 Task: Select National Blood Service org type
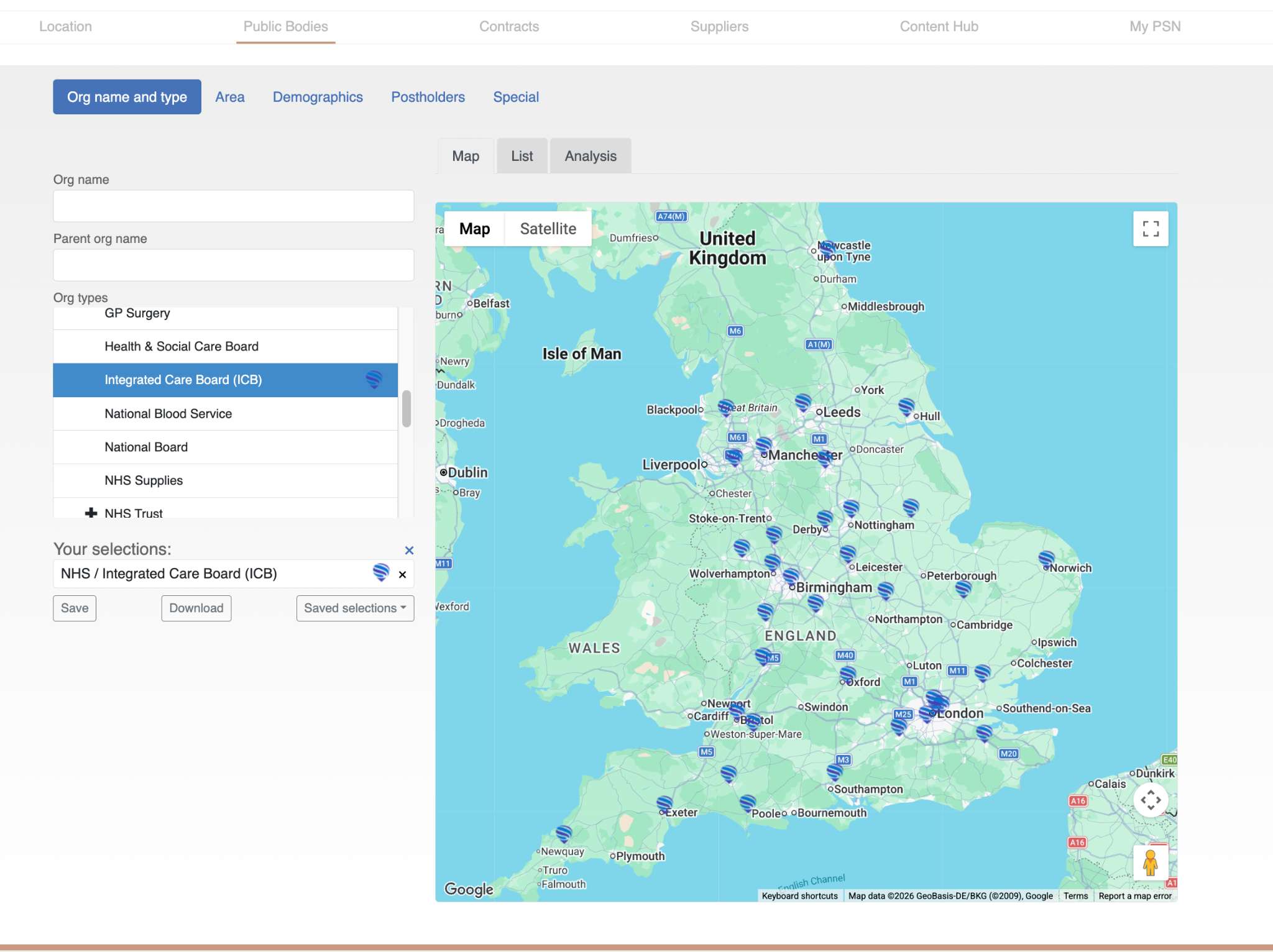coord(225,414)
